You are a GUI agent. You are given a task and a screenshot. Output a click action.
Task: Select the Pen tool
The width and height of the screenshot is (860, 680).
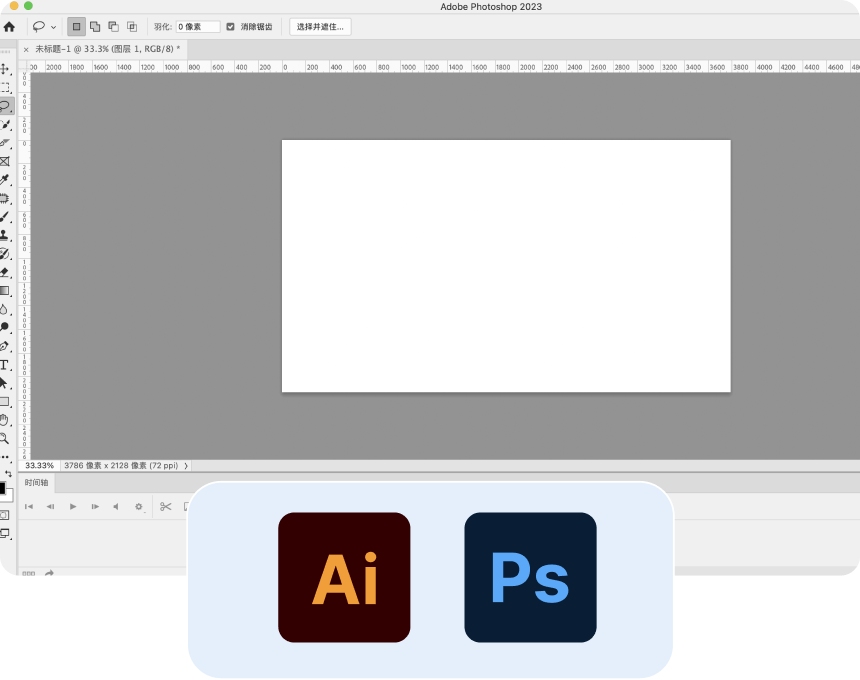coord(5,346)
